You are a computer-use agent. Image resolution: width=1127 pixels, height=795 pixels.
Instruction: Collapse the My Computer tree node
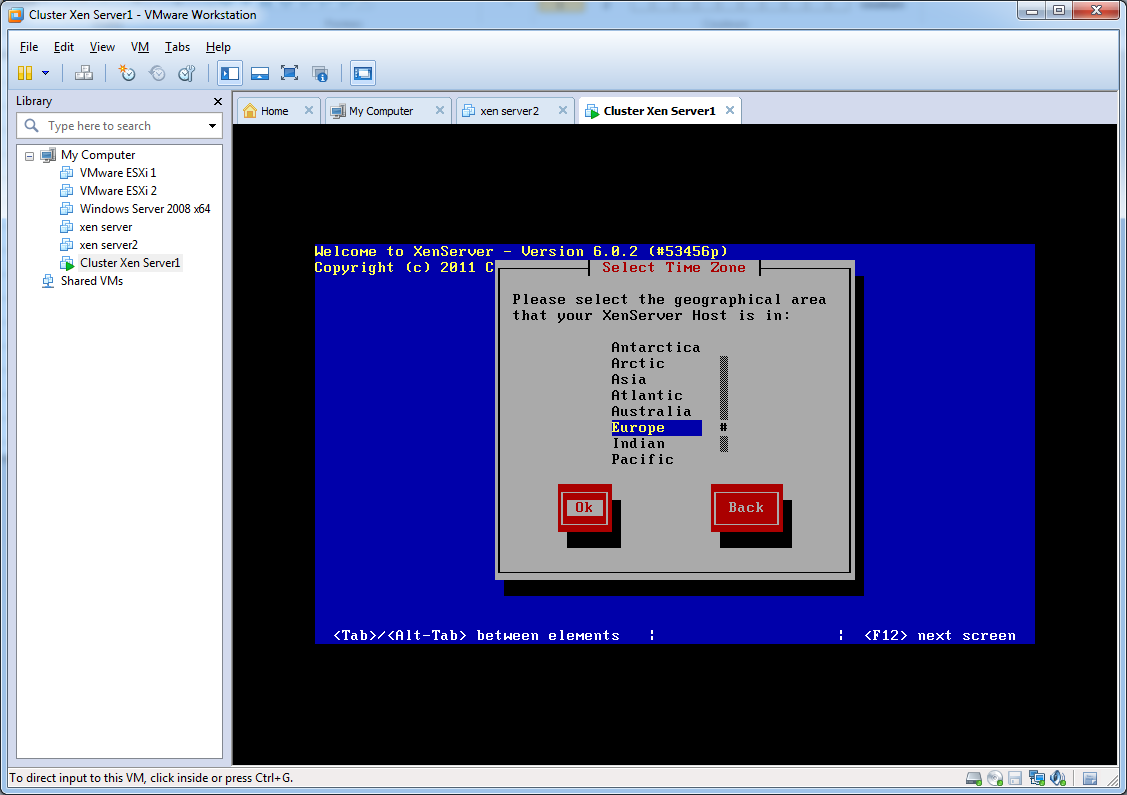(x=30, y=156)
